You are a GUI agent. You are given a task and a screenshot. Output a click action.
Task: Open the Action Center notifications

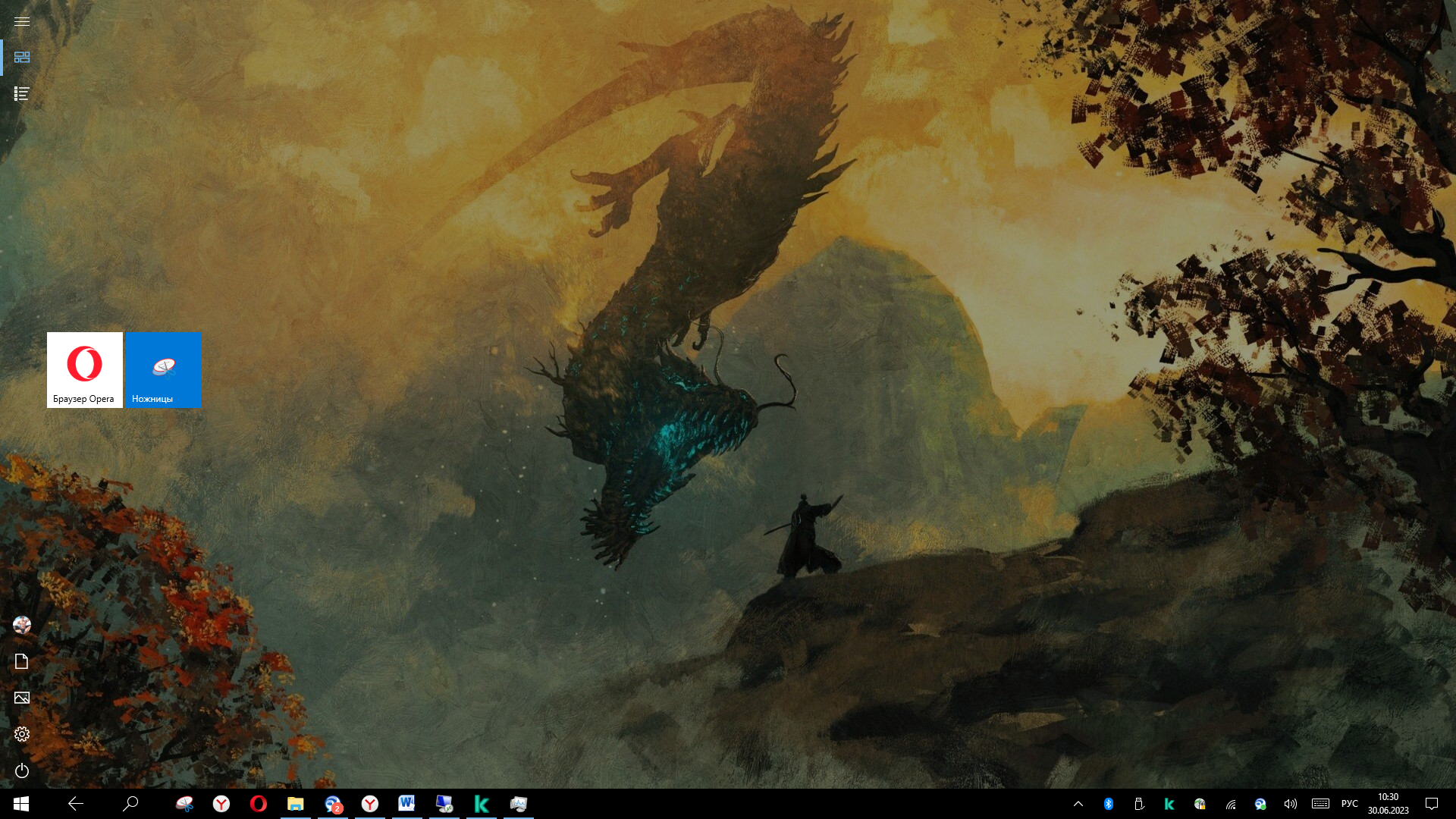point(1432,804)
